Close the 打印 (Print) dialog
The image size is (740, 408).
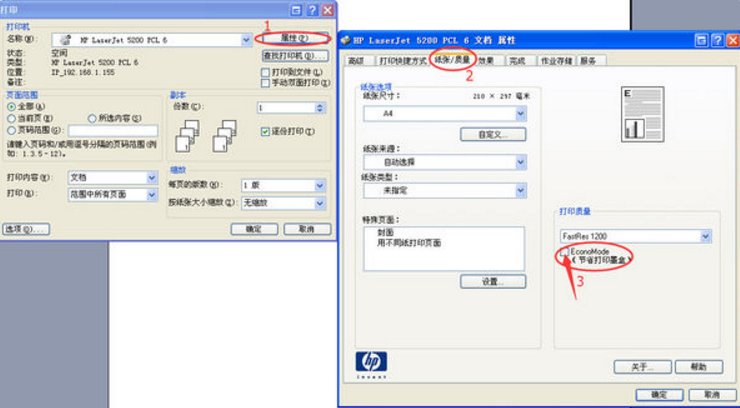click(328, 10)
